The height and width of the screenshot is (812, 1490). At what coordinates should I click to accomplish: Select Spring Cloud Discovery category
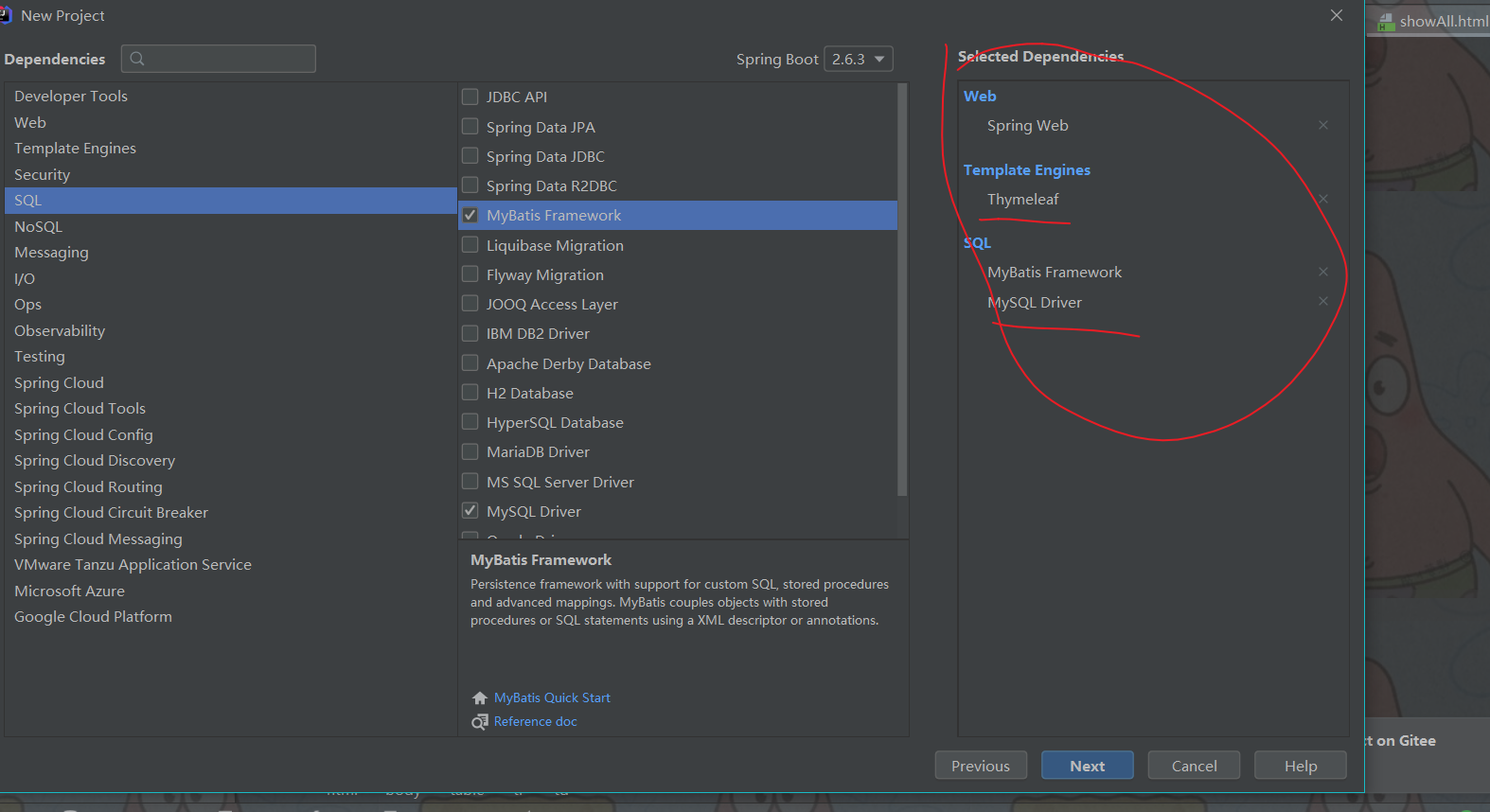(x=231, y=461)
